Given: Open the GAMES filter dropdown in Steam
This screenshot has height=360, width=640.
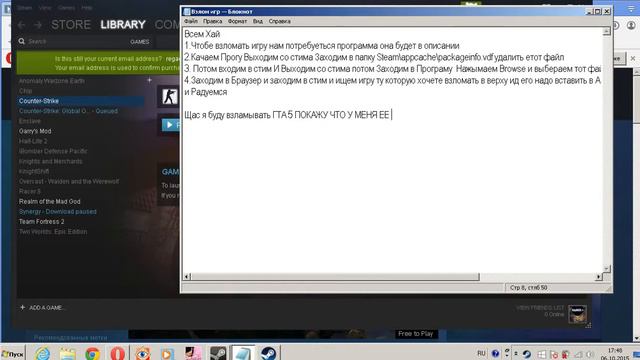Looking at the screenshot, I should point(140,42).
